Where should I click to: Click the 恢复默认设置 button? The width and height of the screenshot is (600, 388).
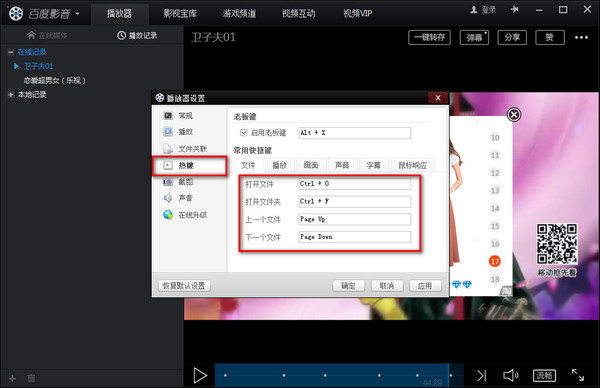pos(184,285)
